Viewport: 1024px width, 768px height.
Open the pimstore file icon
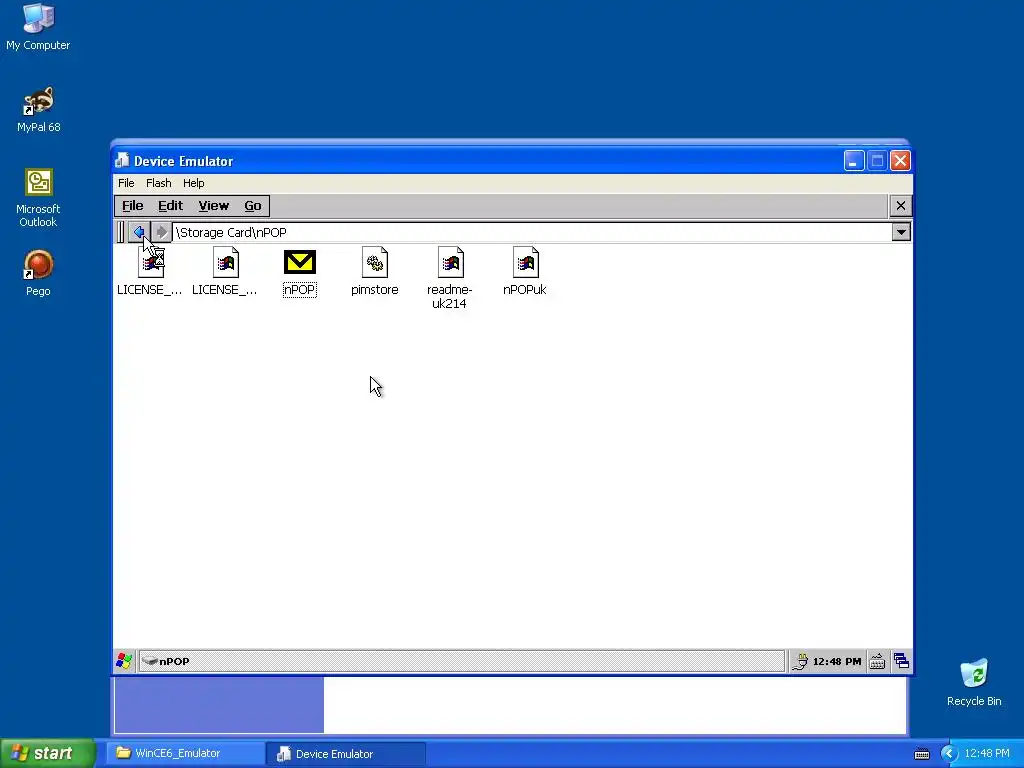[375, 263]
